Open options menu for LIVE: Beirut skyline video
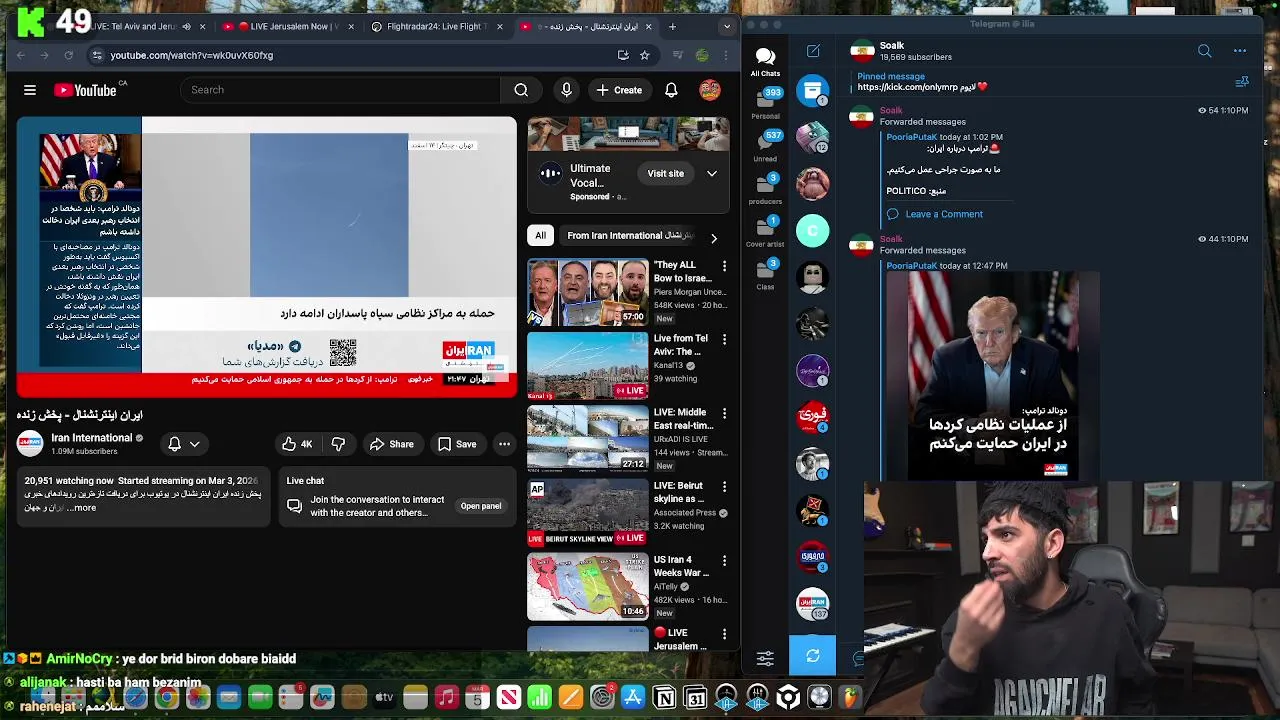 (x=725, y=487)
